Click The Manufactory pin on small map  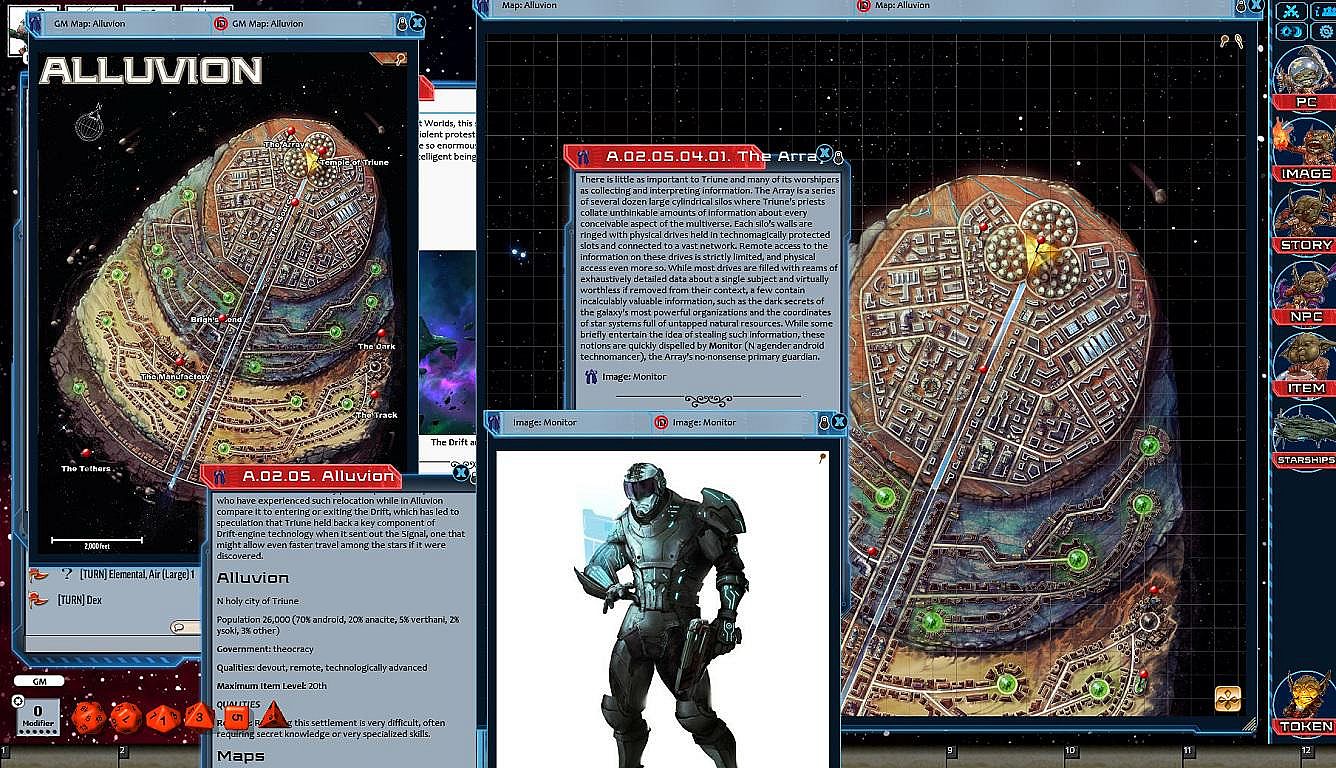pyautogui.click(x=180, y=362)
